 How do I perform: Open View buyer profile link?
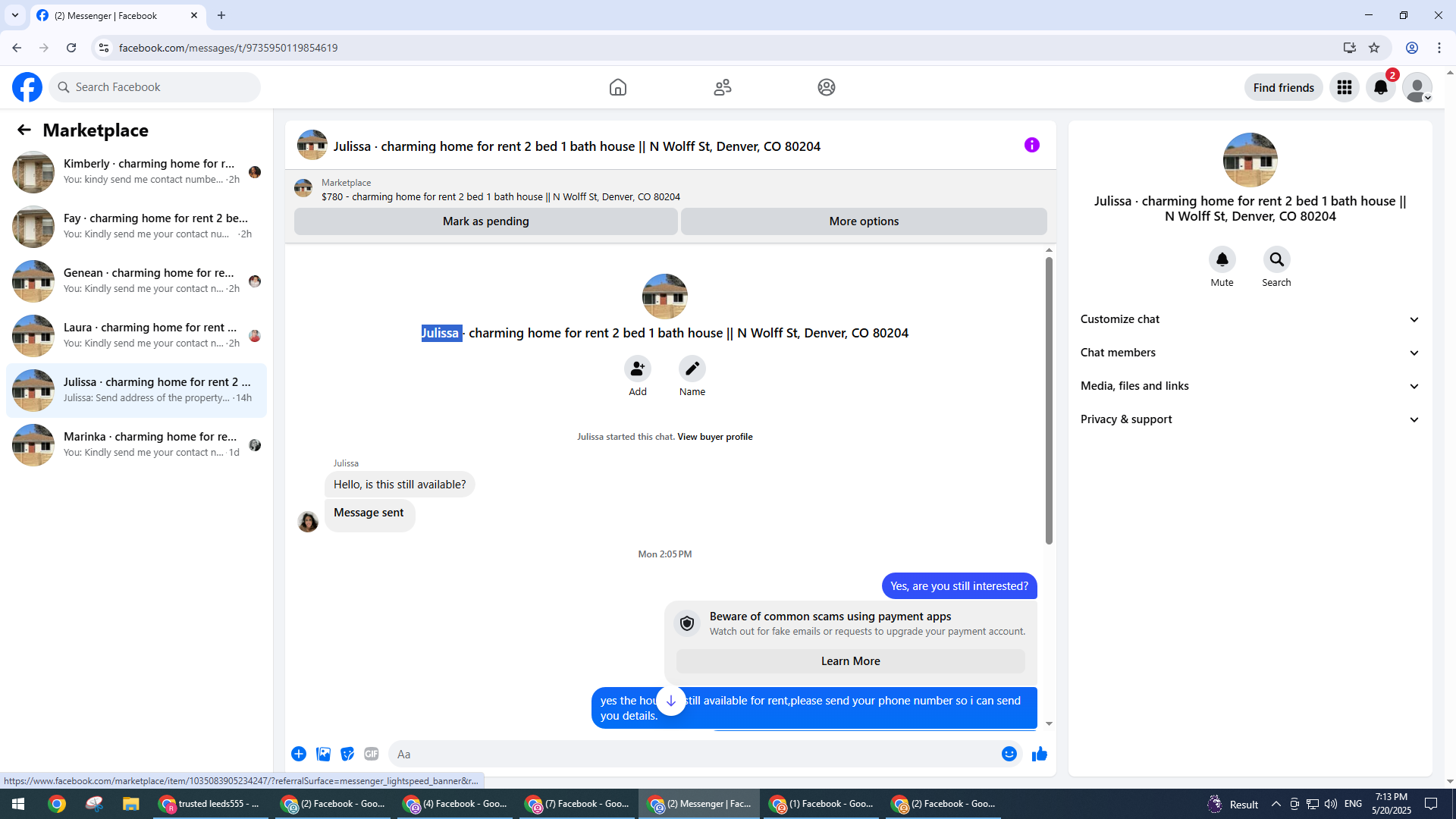pos(714,437)
